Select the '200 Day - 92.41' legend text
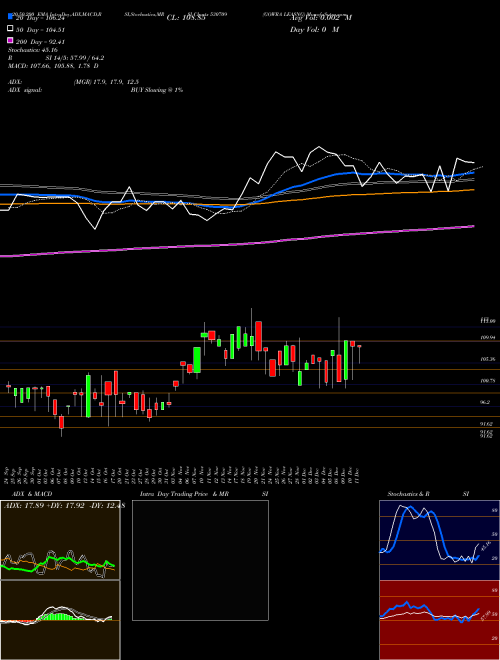500x660 pixels. point(40,42)
